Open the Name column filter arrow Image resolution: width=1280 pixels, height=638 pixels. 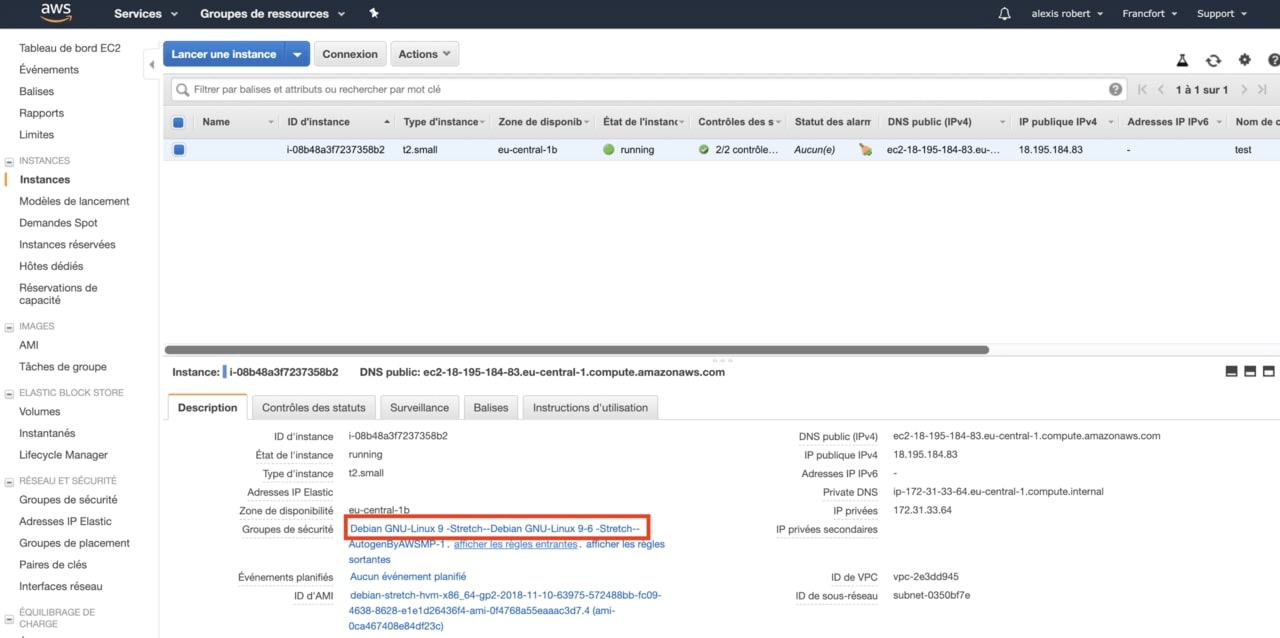pos(271,122)
